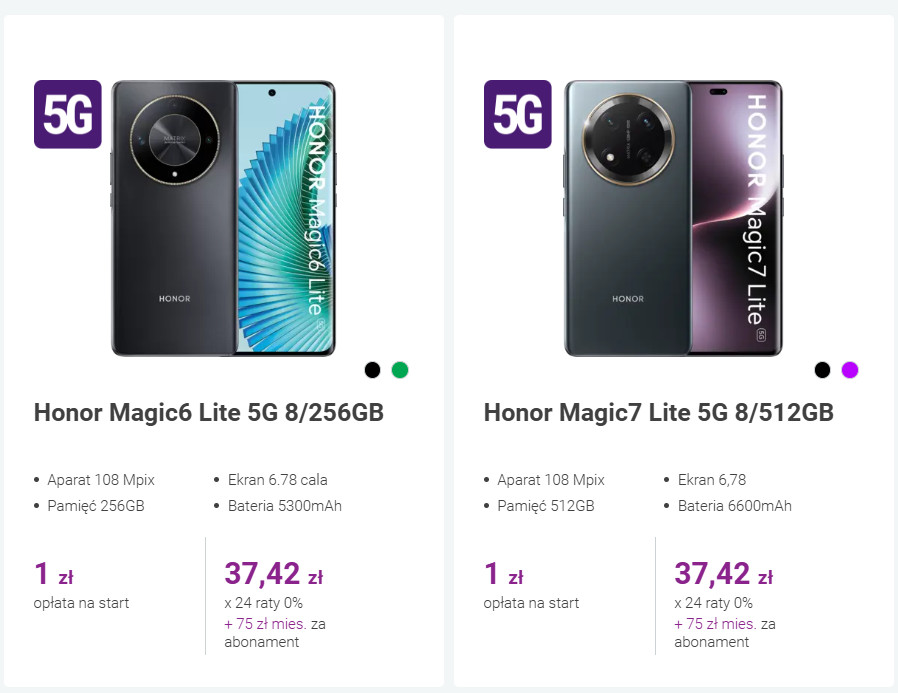Select green color for Honor Magic6 Lite
The image size is (898, 693).
tap(400, 370)
